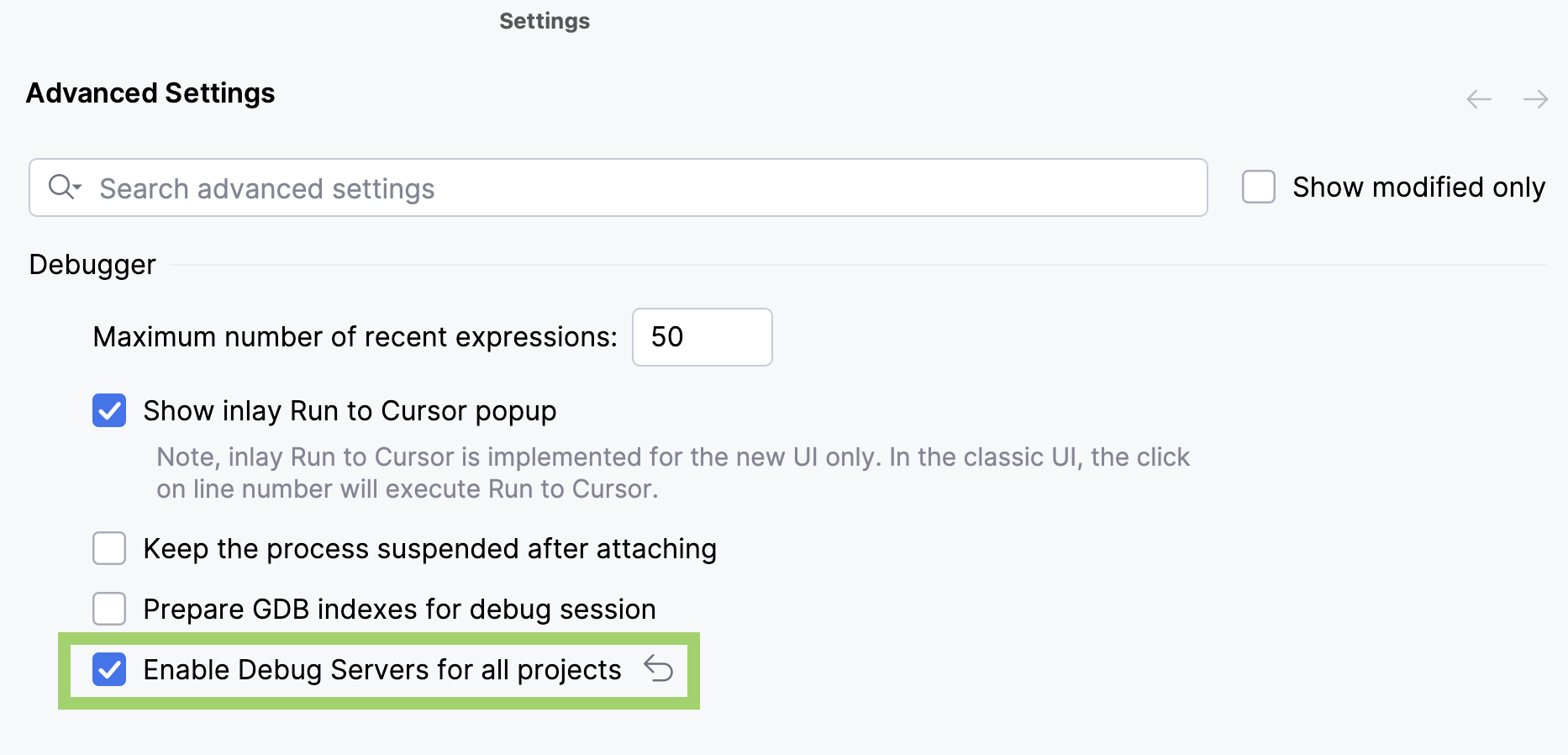Reset Enable Debug Servers with revert icon
The width and height of the screenshot is (1568, 755).
pos(660,669)
